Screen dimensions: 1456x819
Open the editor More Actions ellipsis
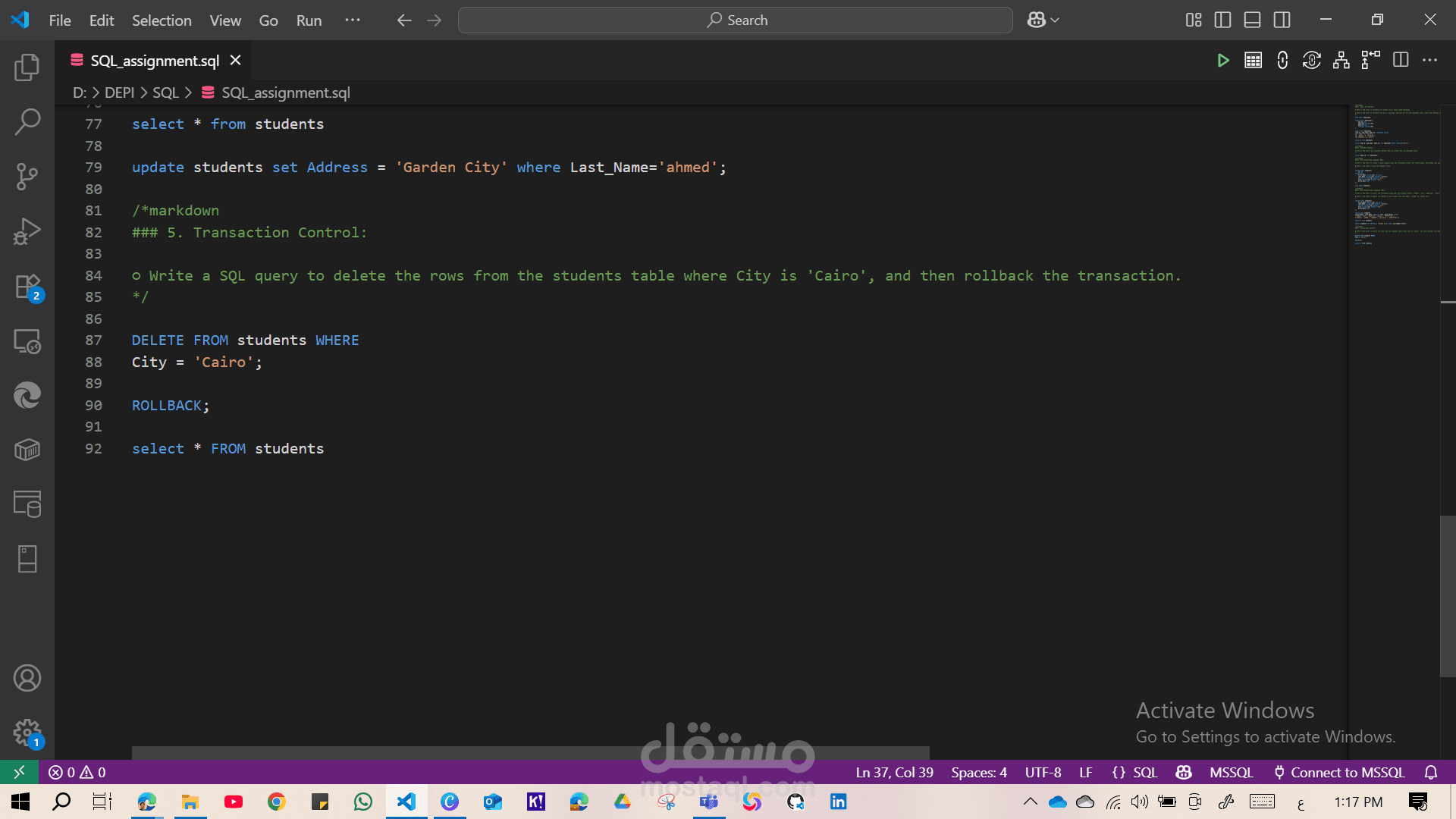[1429, 61]
